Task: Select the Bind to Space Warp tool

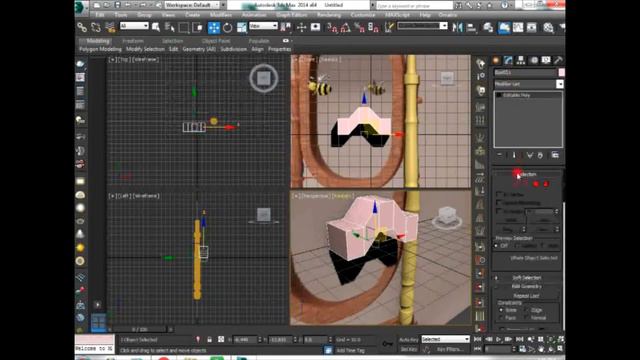Action: pos(110,27)
